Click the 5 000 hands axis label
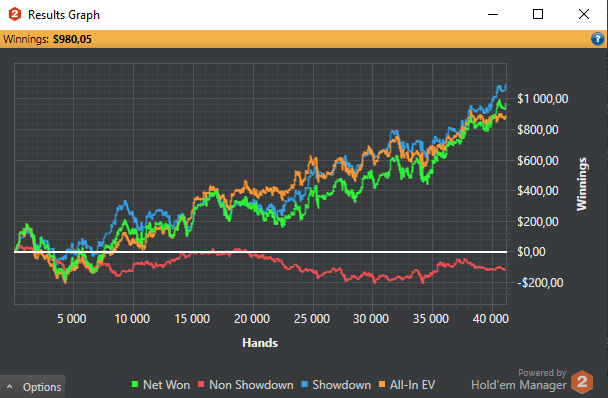608x398 pixels. point(72,319)
